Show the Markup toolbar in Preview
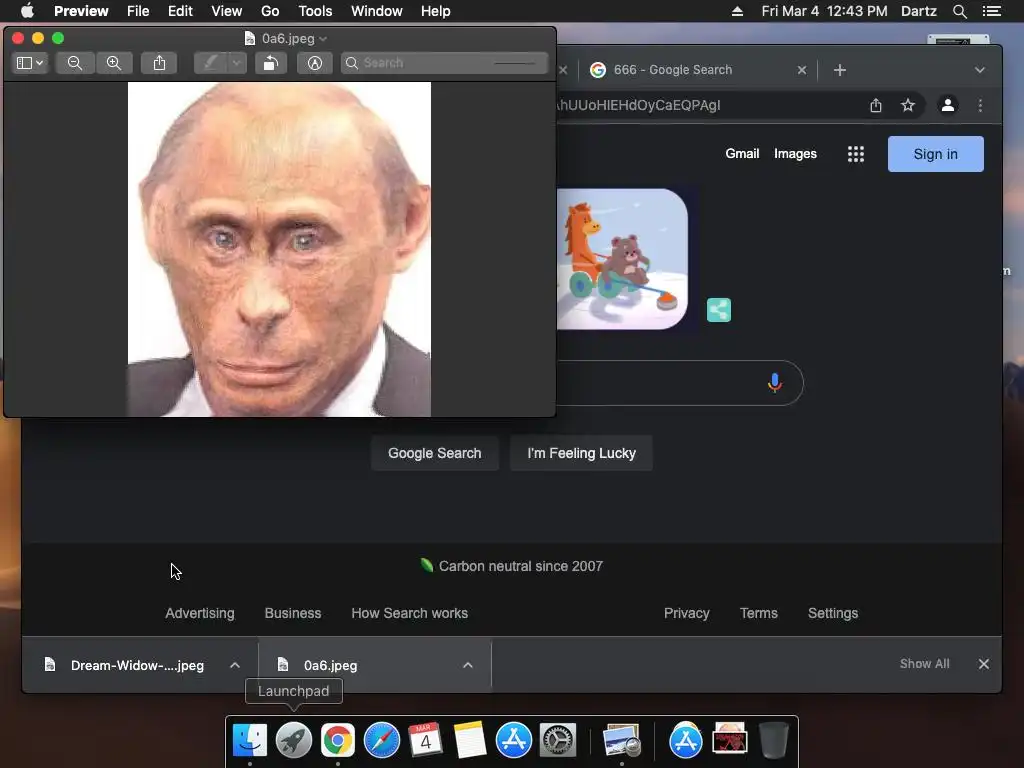The width and height of the screenshot is (1024, 768). pos(315,63)
